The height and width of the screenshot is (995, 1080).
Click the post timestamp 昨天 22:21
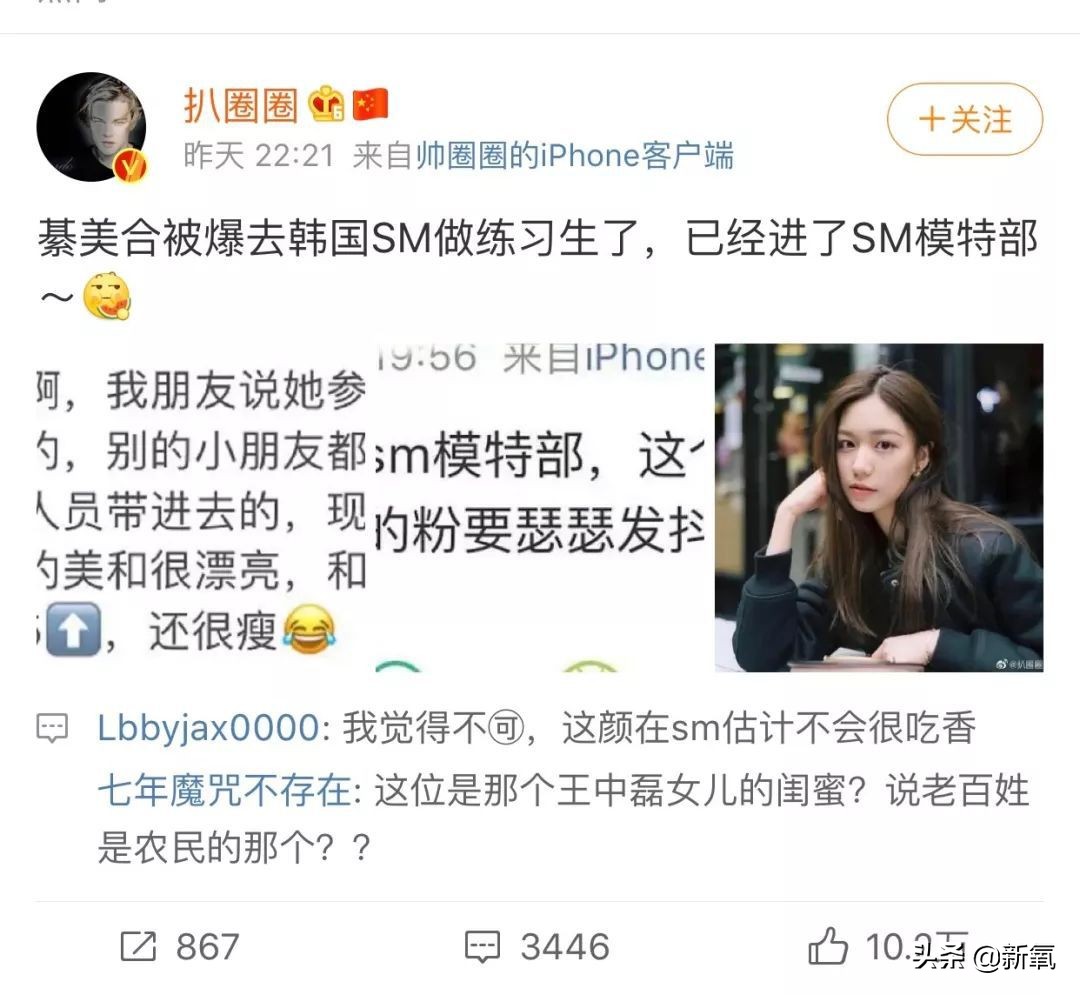pyautogui.click(x=258, y=156)
